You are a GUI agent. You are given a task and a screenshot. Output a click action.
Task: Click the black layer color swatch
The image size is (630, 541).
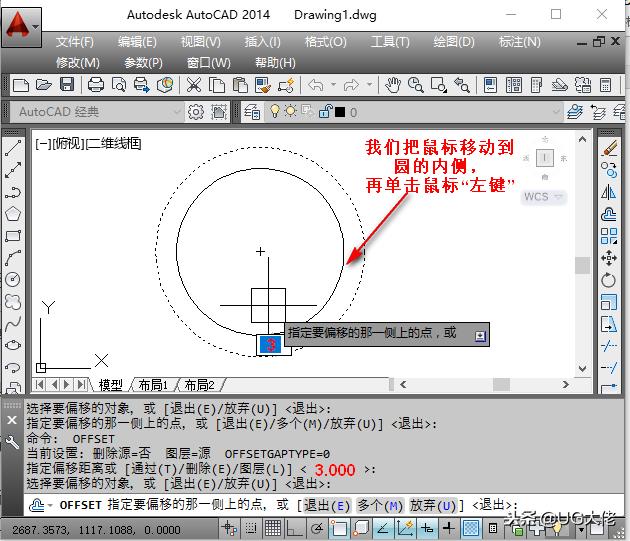(339, 112)
